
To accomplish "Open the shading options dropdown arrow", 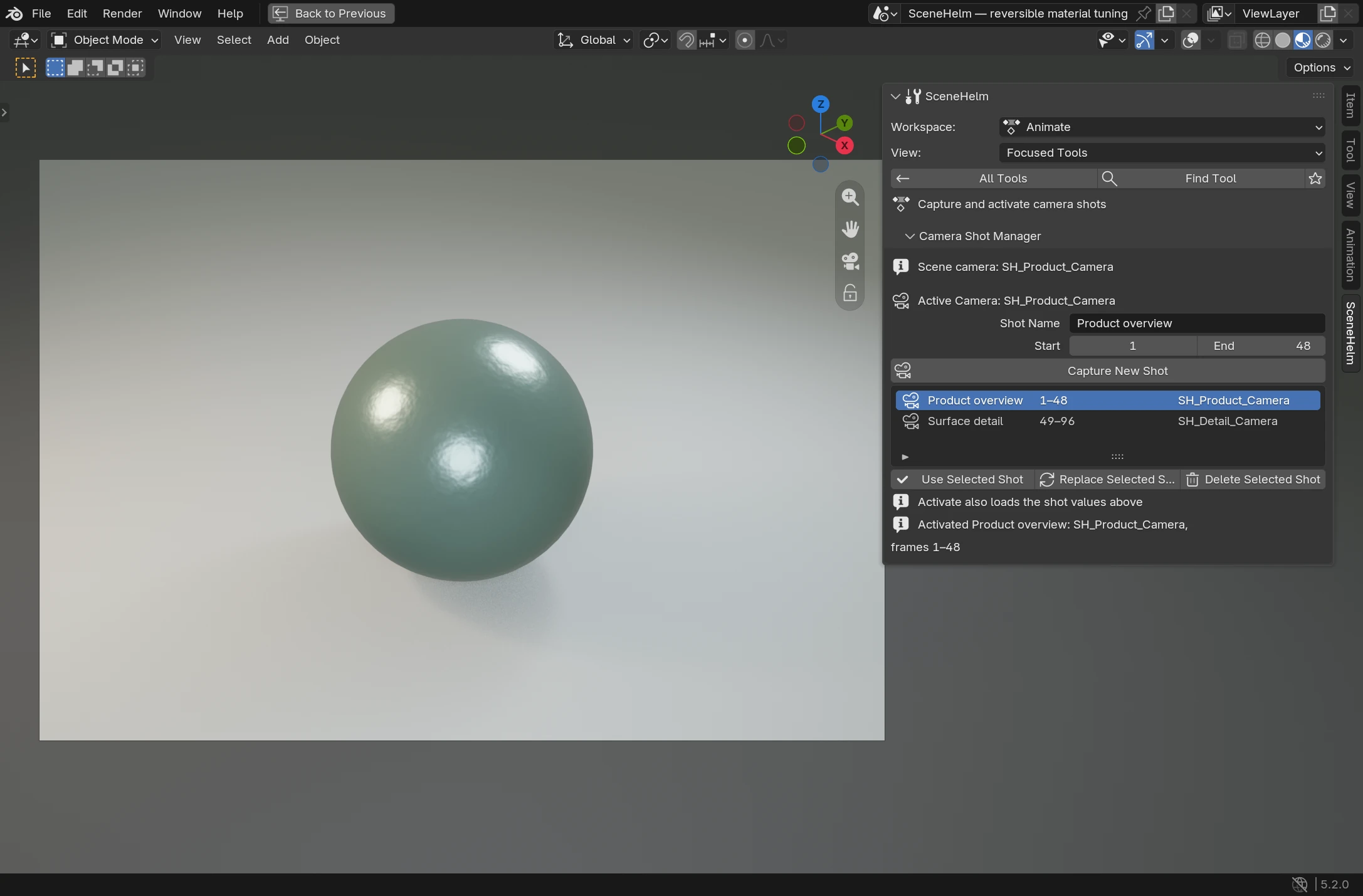I will [x=1343, y=40].
